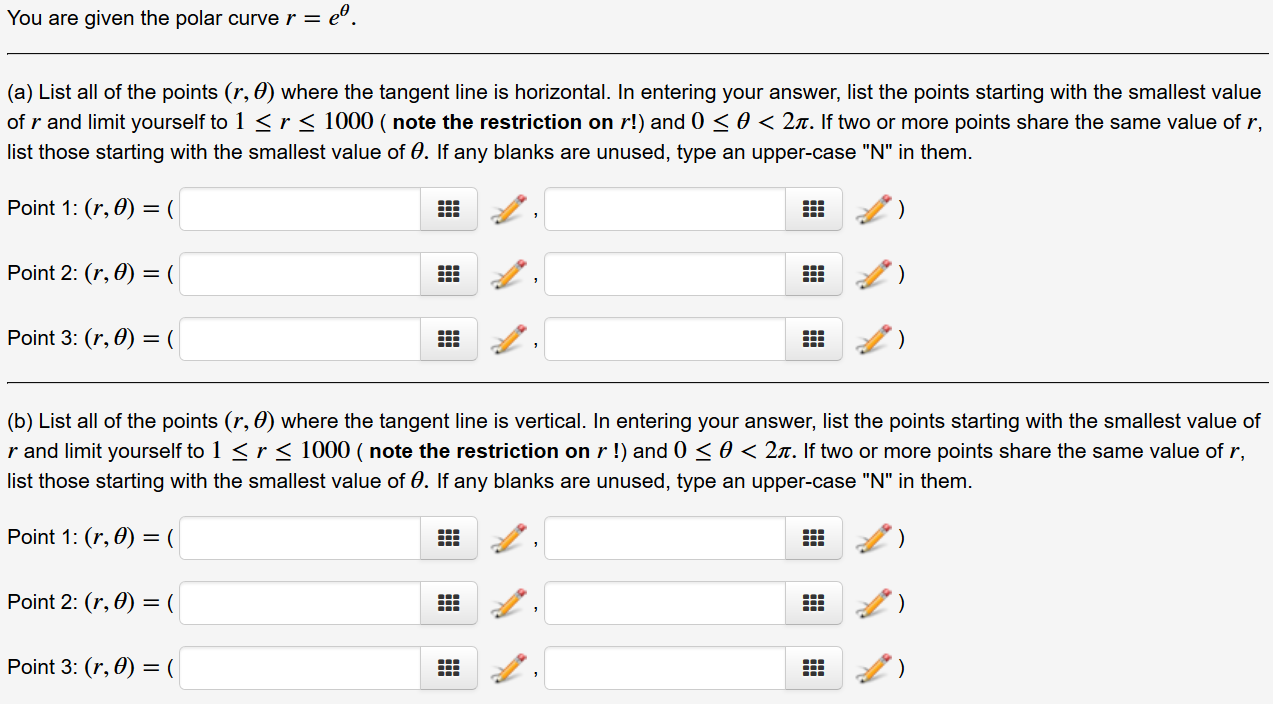Open the math keypad for Point 3 theta in part (b)
The width and height of the screenshot is (1273, 704).
click(813, 668)
